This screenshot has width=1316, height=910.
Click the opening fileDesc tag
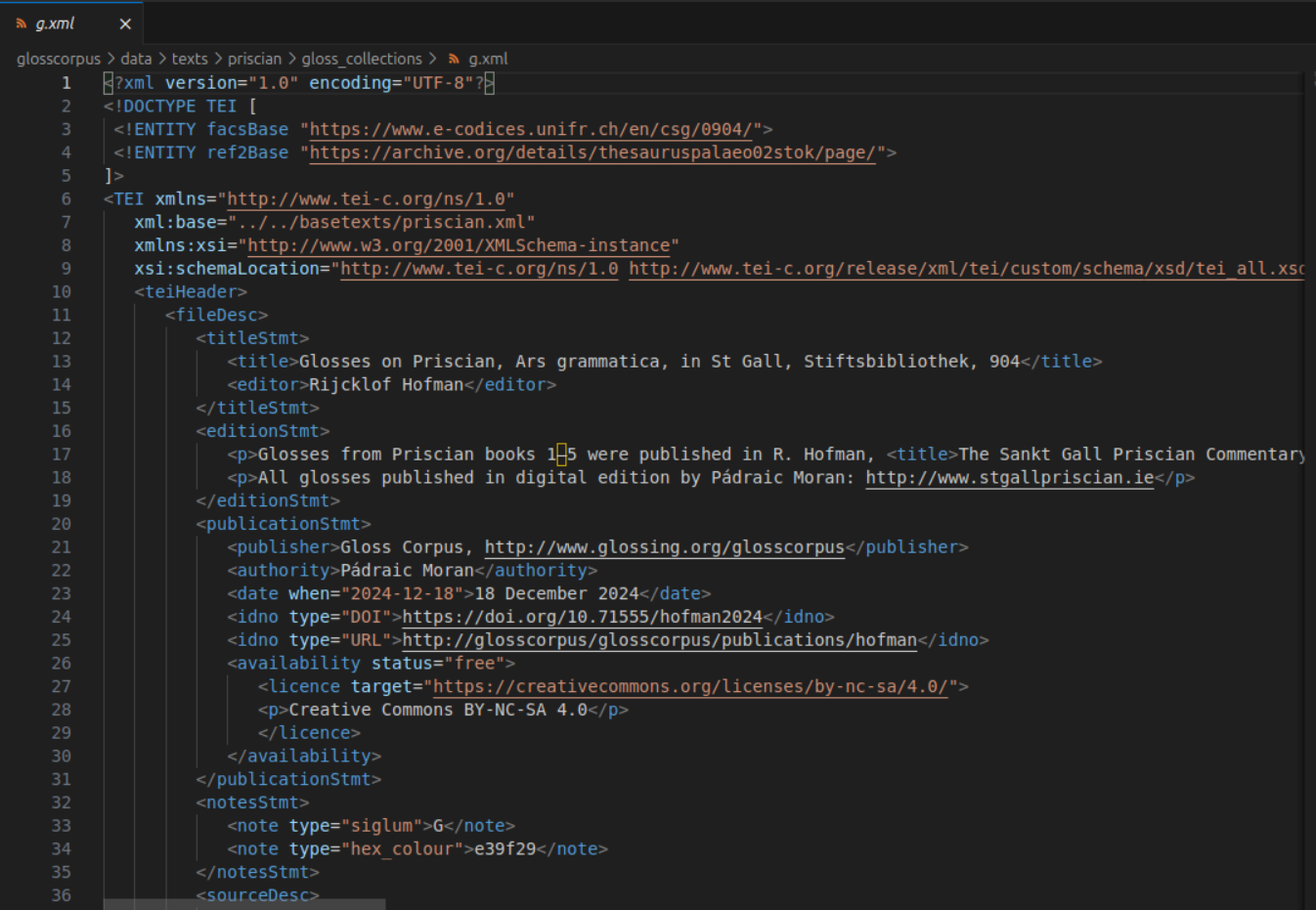point(216,316)
